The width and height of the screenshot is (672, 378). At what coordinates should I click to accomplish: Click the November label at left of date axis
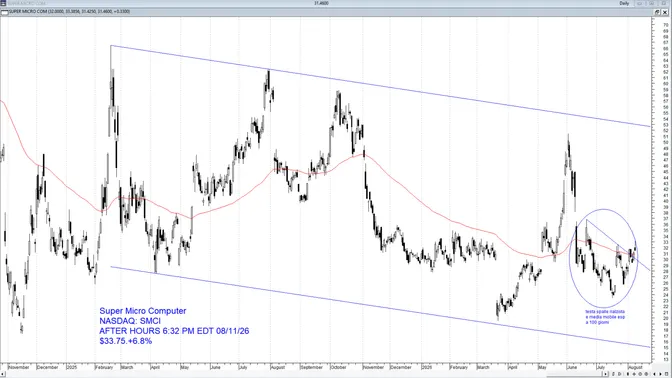19,367
